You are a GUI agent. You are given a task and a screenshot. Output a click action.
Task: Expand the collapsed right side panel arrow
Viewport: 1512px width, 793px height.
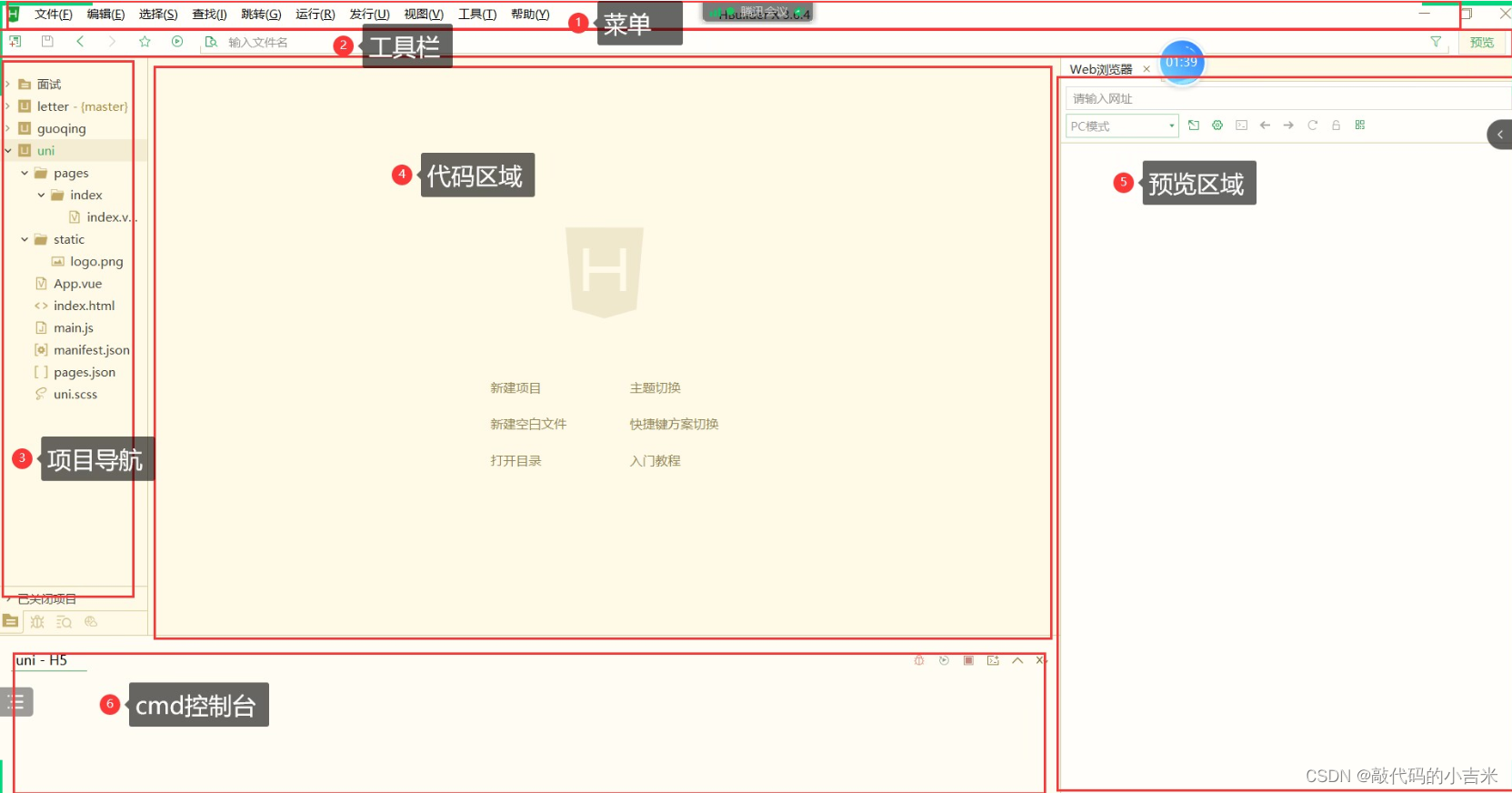(1500, 135)
